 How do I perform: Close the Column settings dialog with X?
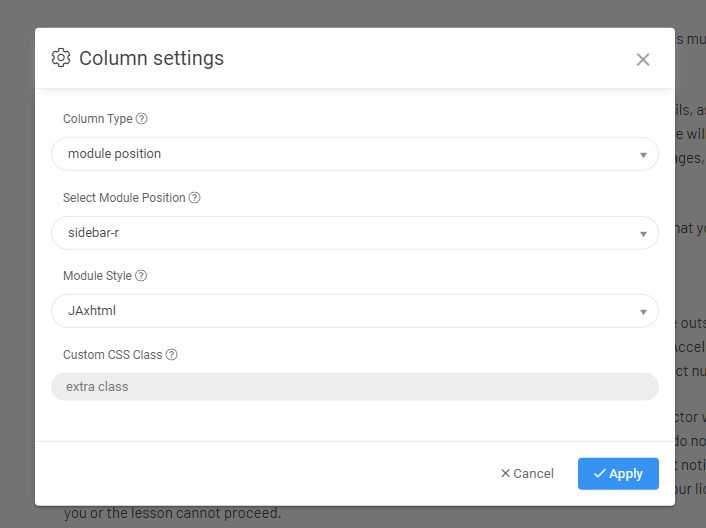[x=643, y=59]
